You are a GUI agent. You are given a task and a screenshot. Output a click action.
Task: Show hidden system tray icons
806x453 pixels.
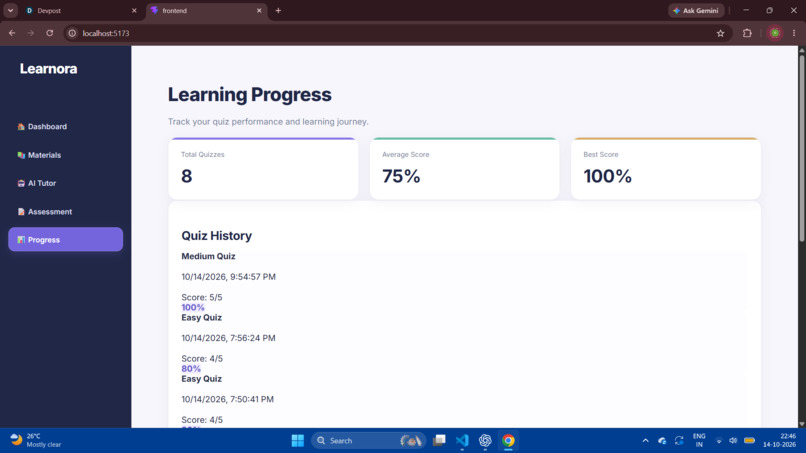click(x=645, y=441)
